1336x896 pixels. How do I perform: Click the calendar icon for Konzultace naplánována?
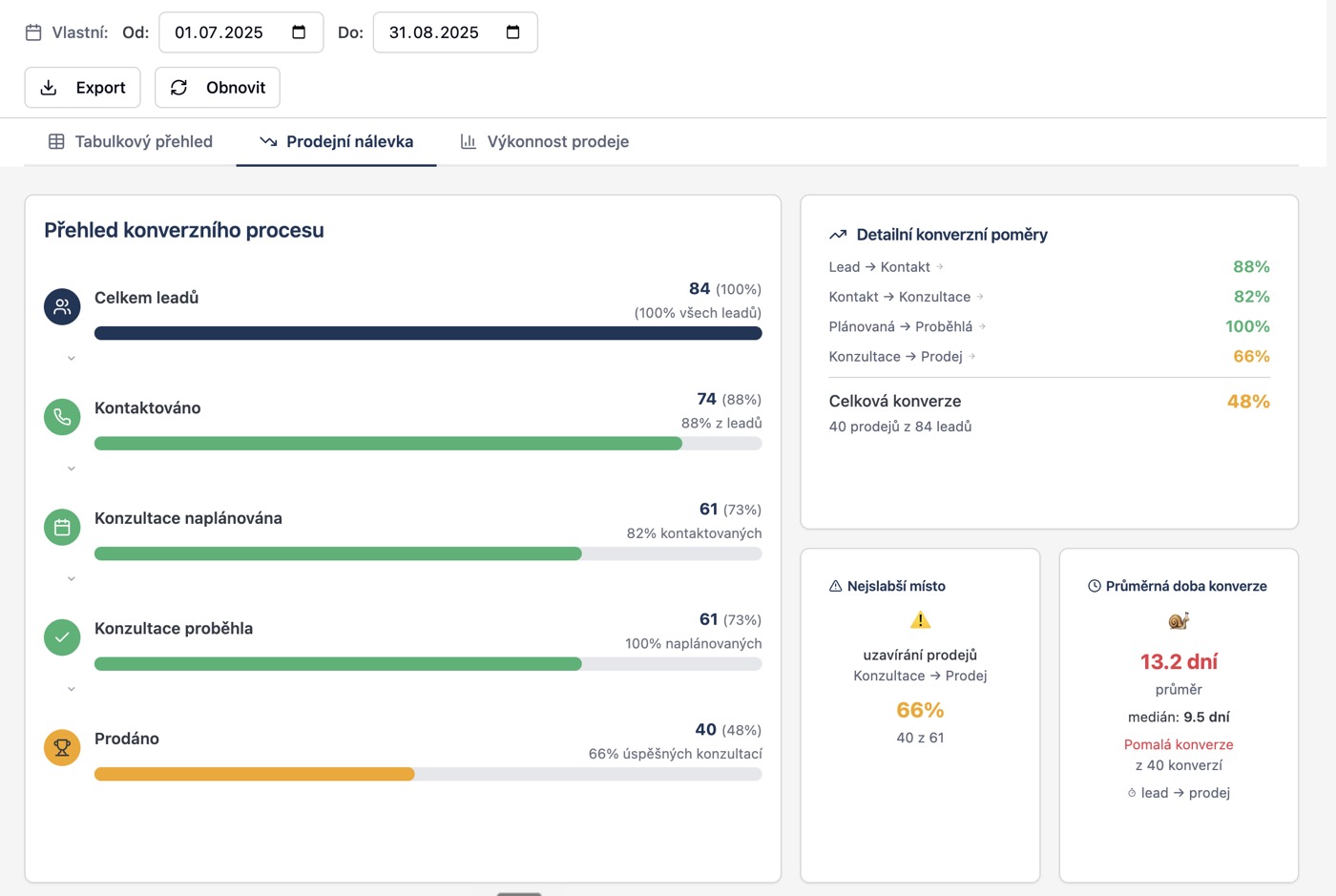[62, 527]
